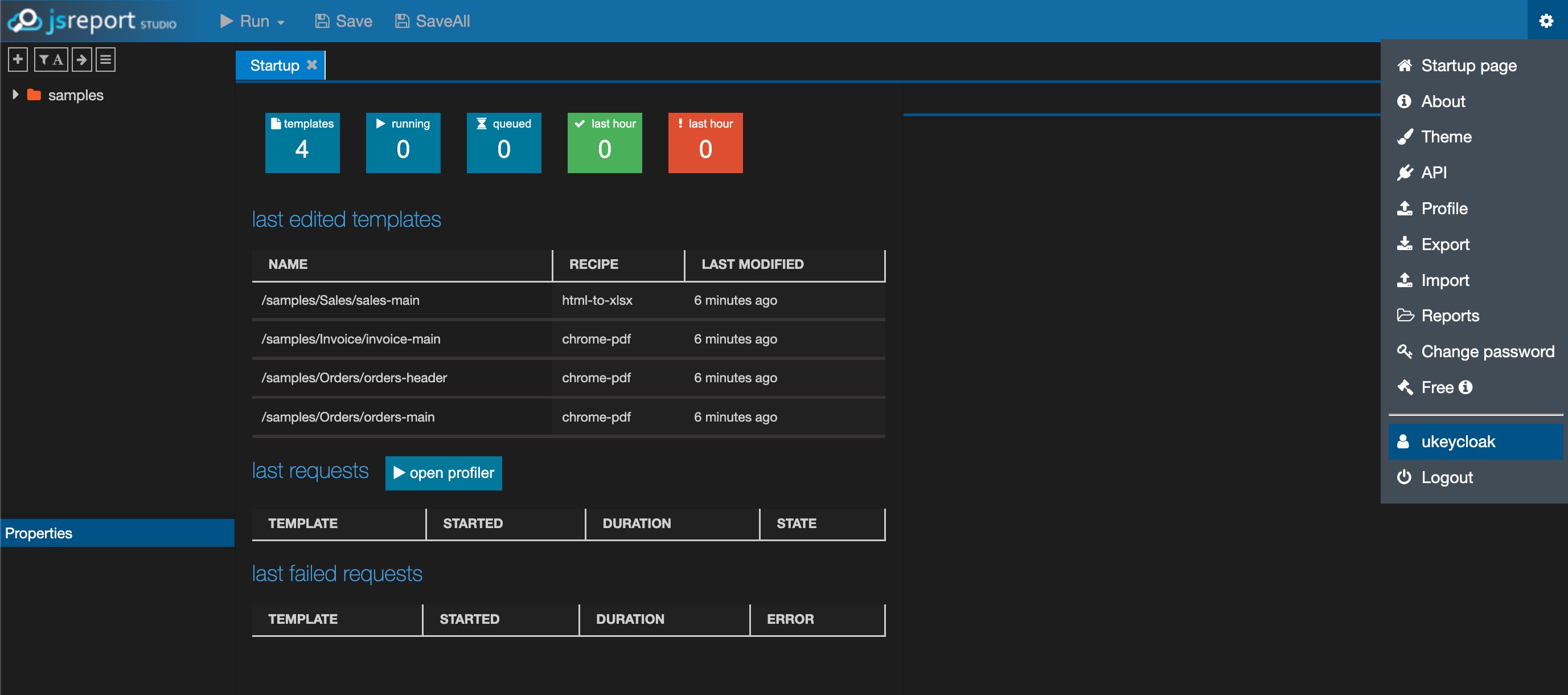Click the new entity plus icon
This screenshot has width=1568, height=695.
click(x=18, y=60)
